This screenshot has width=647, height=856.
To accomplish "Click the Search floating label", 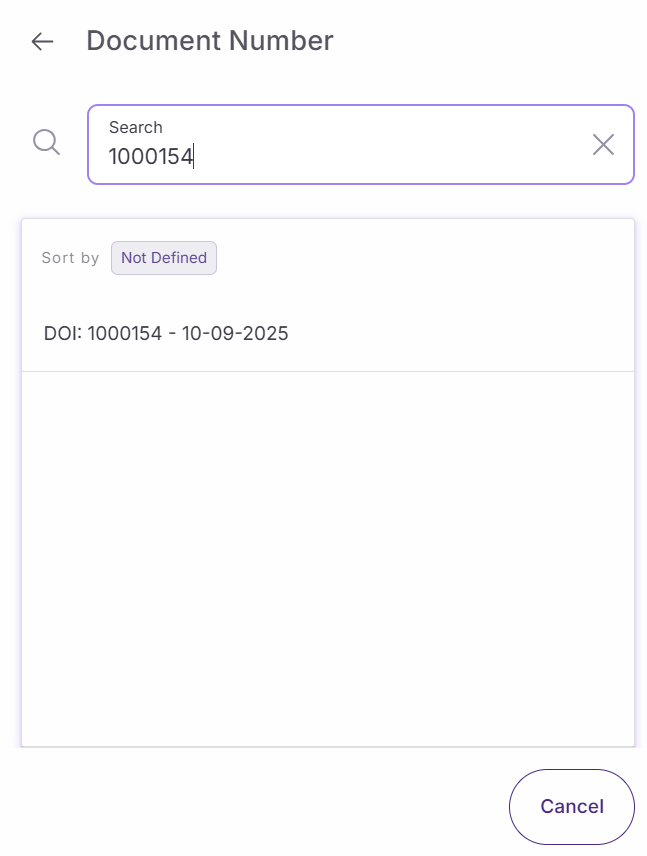I will (x=136, y=127).
